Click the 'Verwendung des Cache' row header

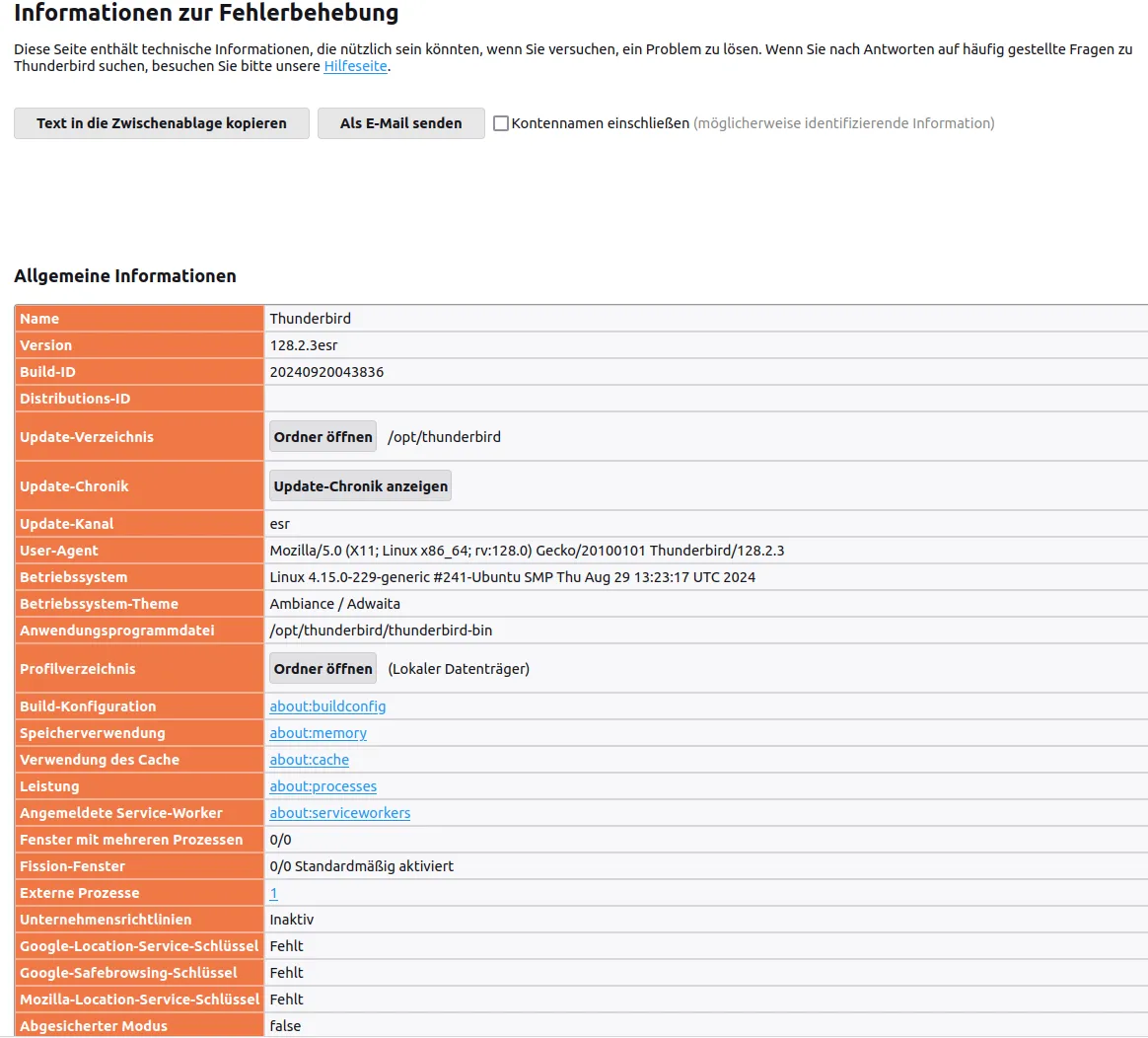pos(139,760)
